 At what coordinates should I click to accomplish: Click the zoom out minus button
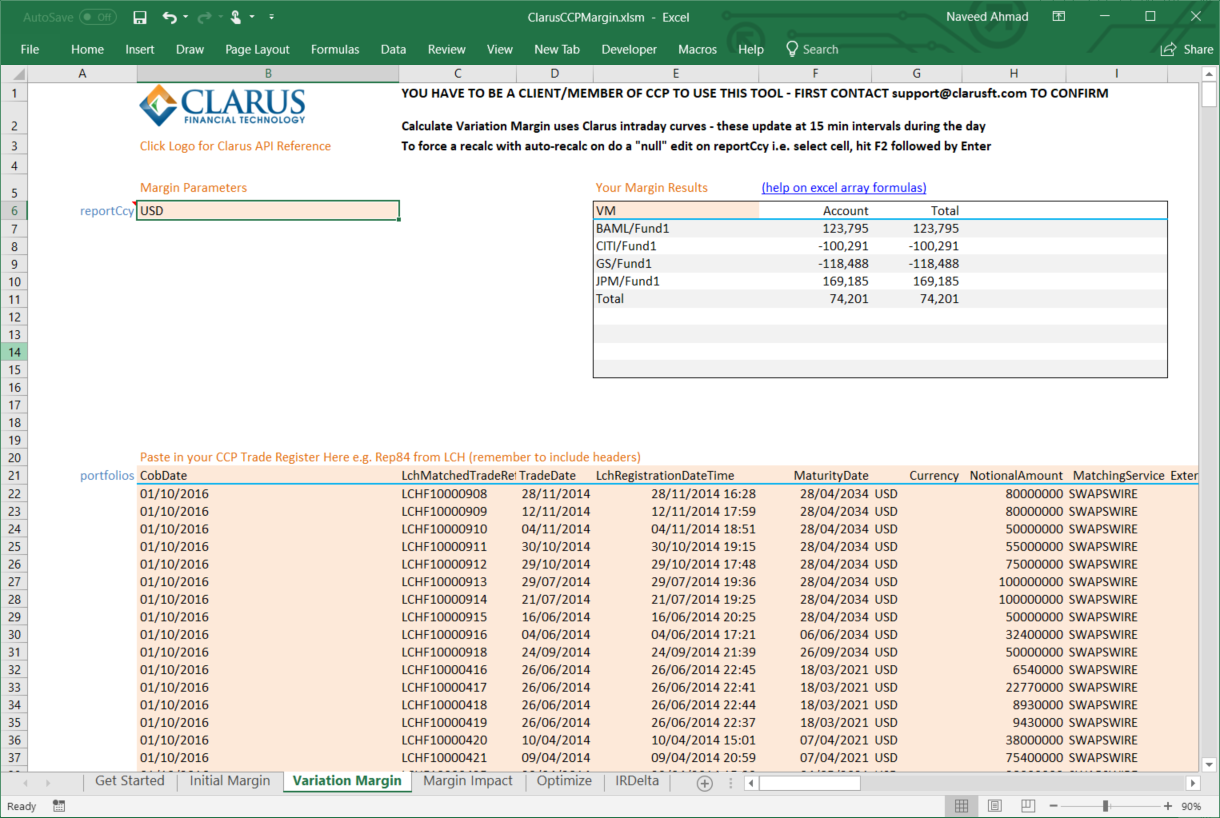click(x=1053, y=806)
